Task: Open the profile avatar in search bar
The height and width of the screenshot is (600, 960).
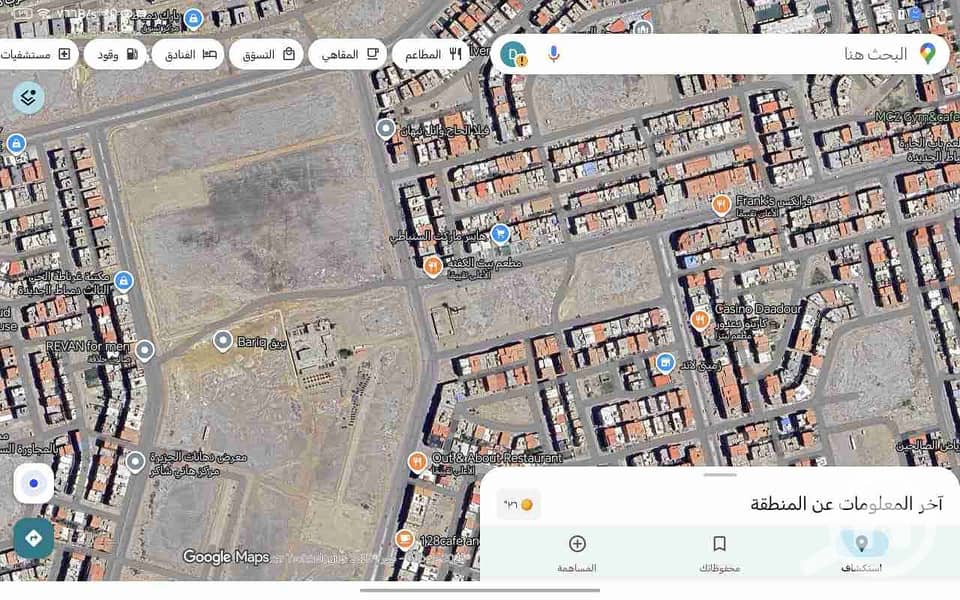Action: (514, 54)
